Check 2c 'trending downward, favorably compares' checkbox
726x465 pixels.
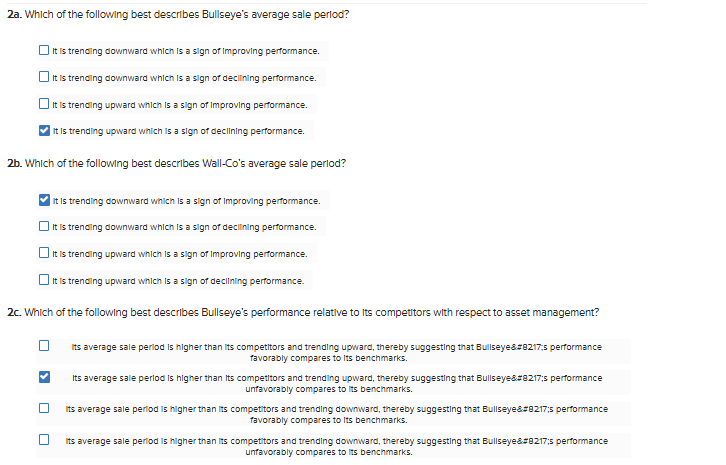pyautogui.click(x=44, y=408)
